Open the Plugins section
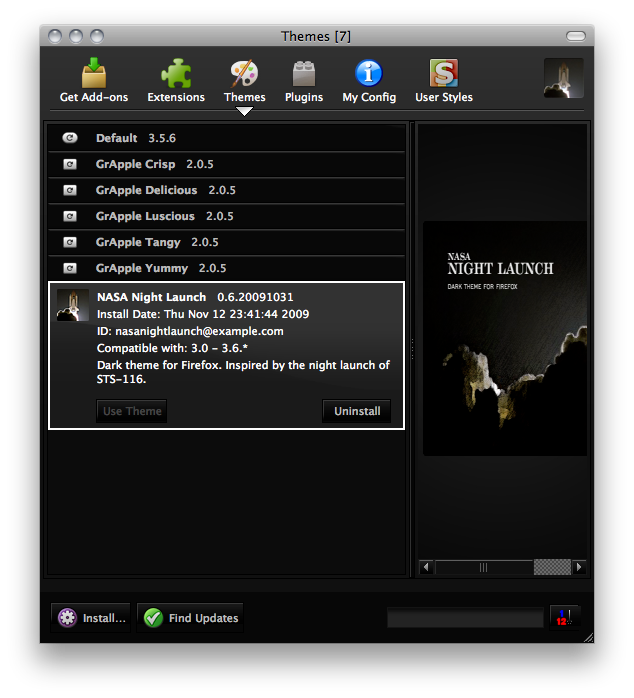The image size is (634, 698). (304, 80)
